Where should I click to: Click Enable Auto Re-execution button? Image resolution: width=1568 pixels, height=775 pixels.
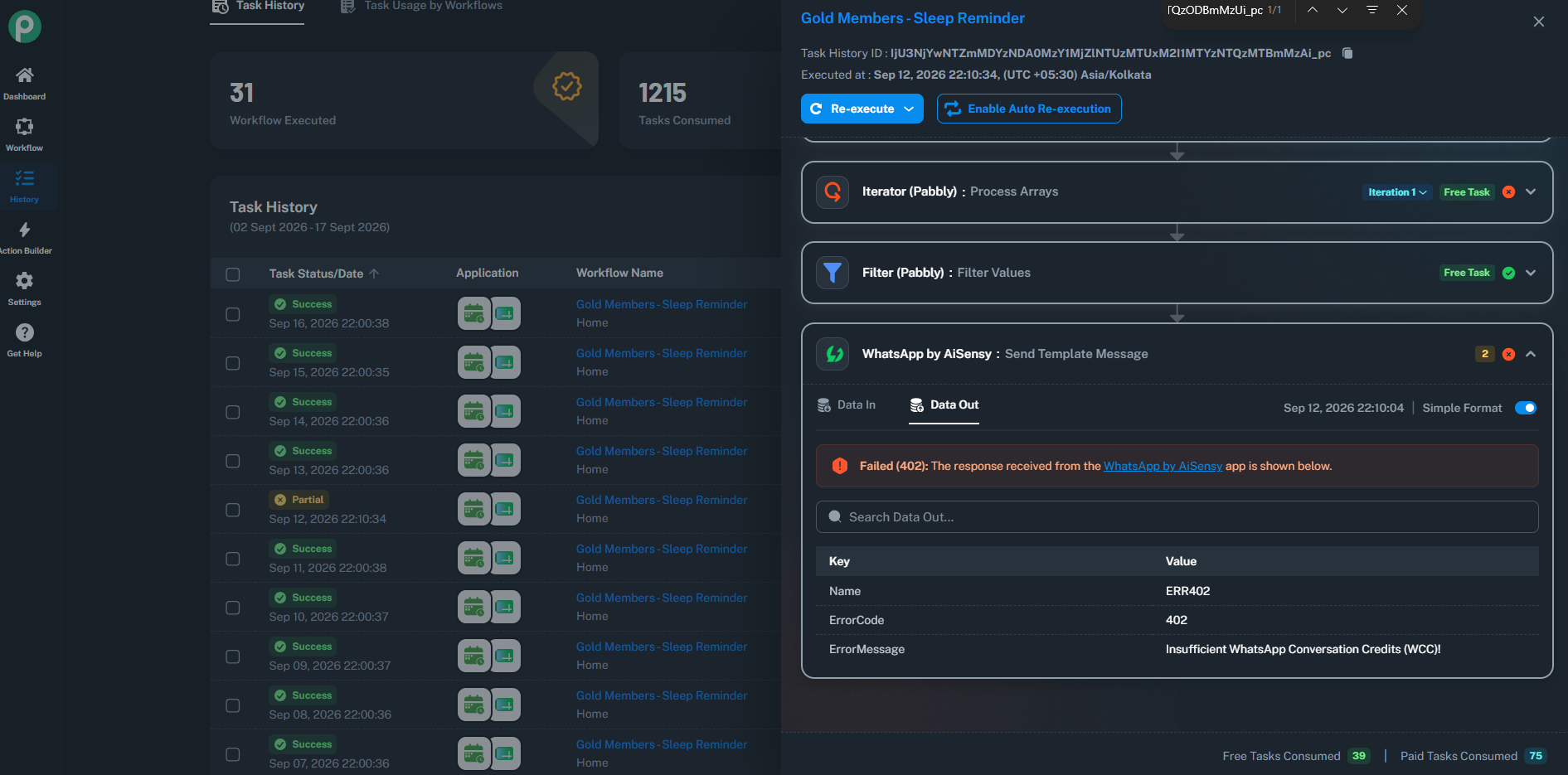[1029, 109]
